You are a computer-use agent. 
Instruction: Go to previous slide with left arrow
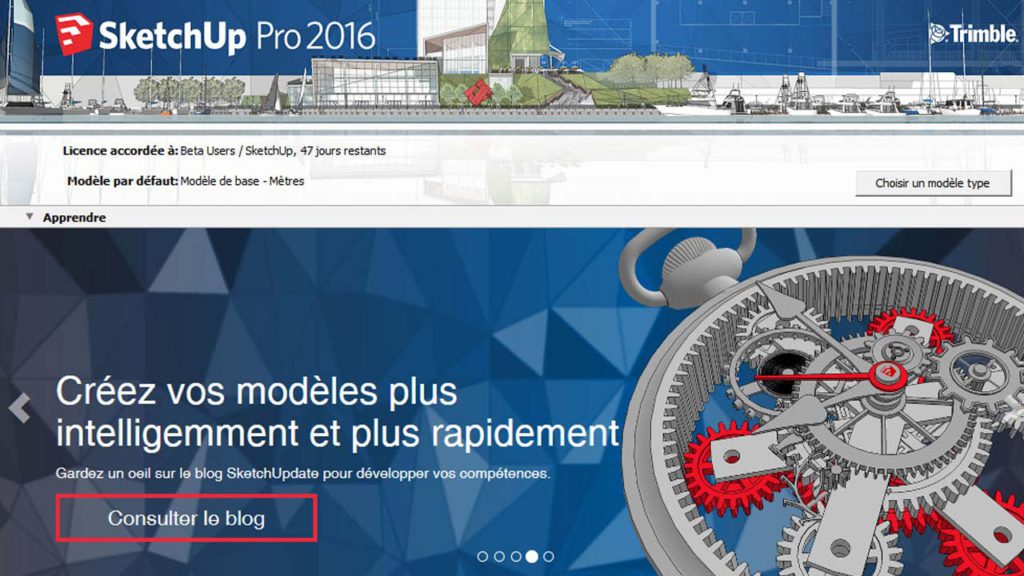click(20, 408)
